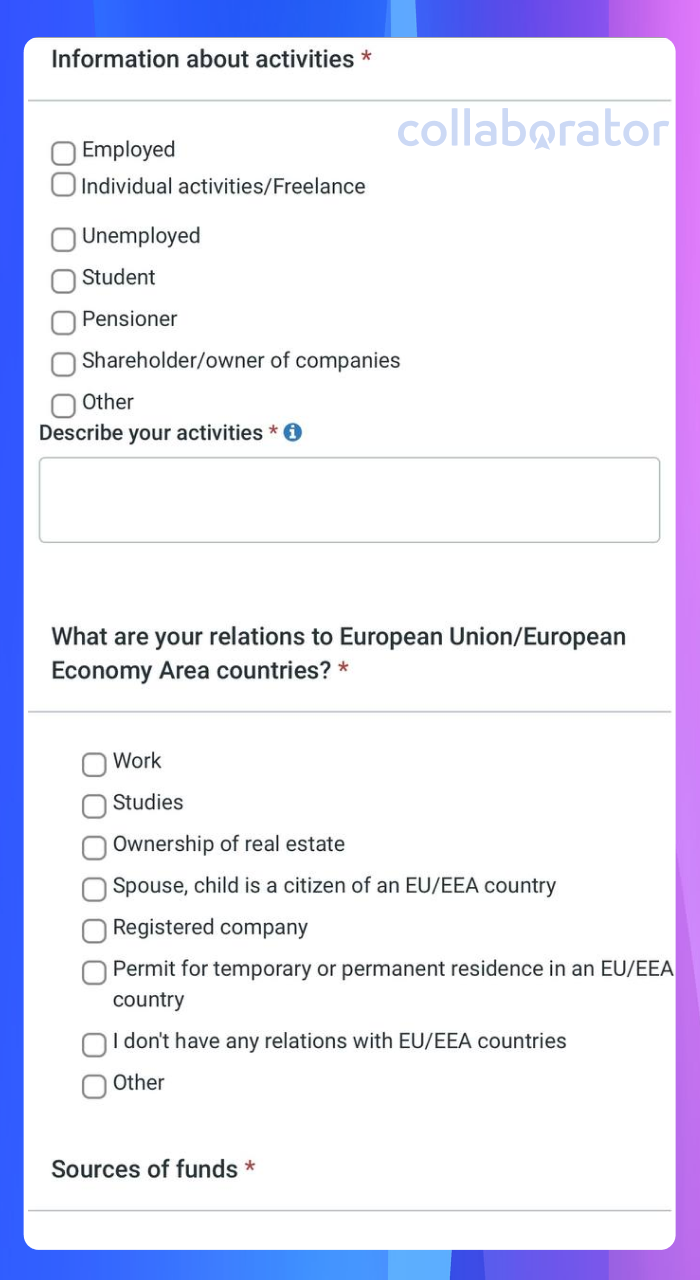Enable the Pensioner checkbox

63,322
